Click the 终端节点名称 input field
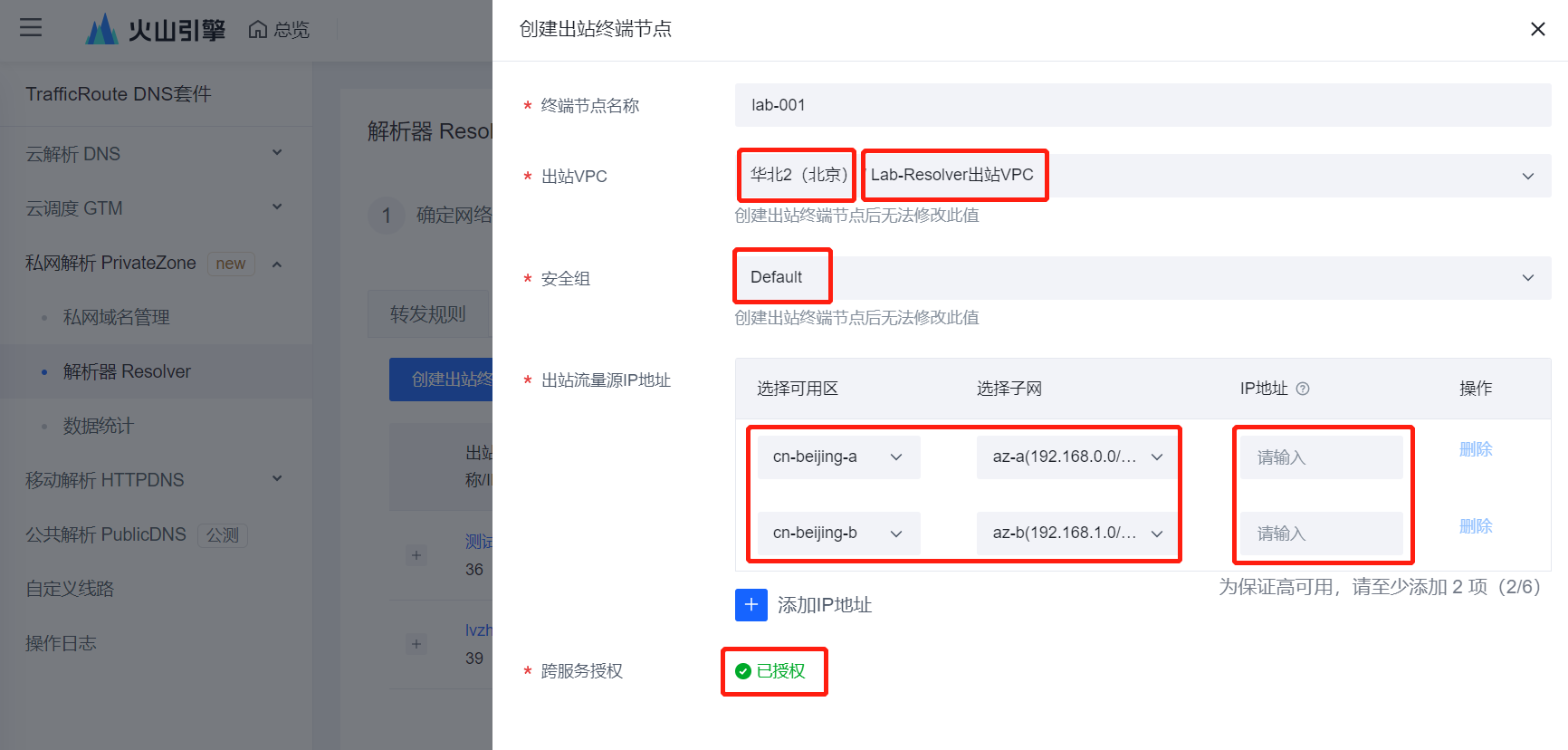Screen dimensions: 1568x750 pos(1143,105)
